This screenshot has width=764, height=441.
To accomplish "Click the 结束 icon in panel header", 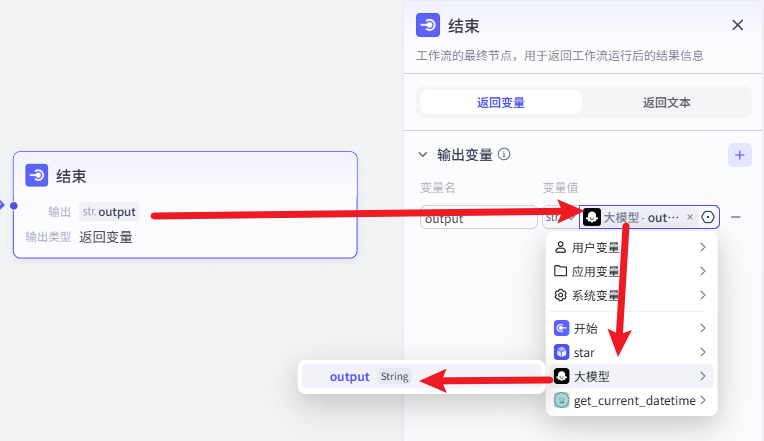I will point(428,25).
